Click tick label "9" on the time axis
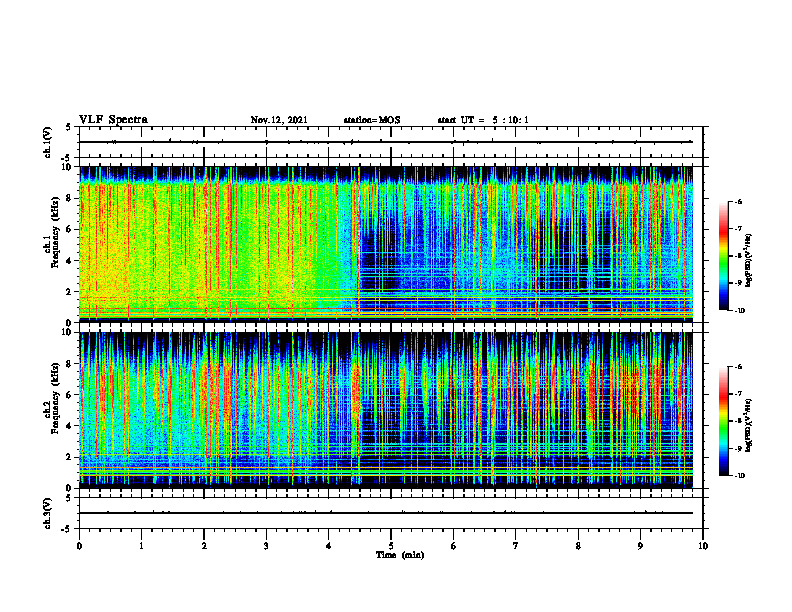 640,546
